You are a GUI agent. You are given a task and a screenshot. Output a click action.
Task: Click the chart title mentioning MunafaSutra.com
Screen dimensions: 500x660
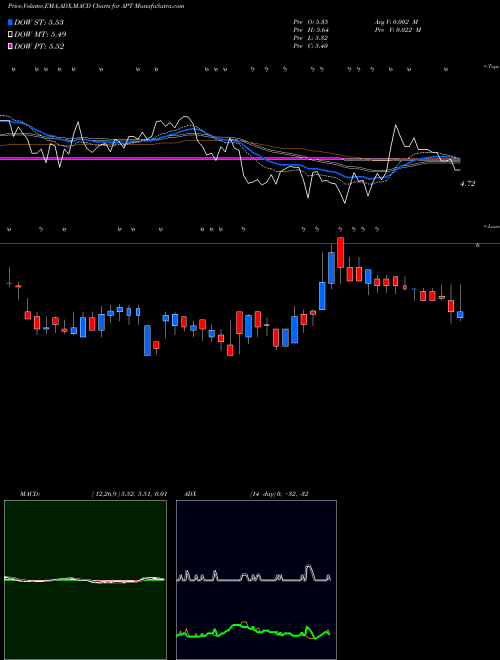pyautogui.click(x=96, y=7)
